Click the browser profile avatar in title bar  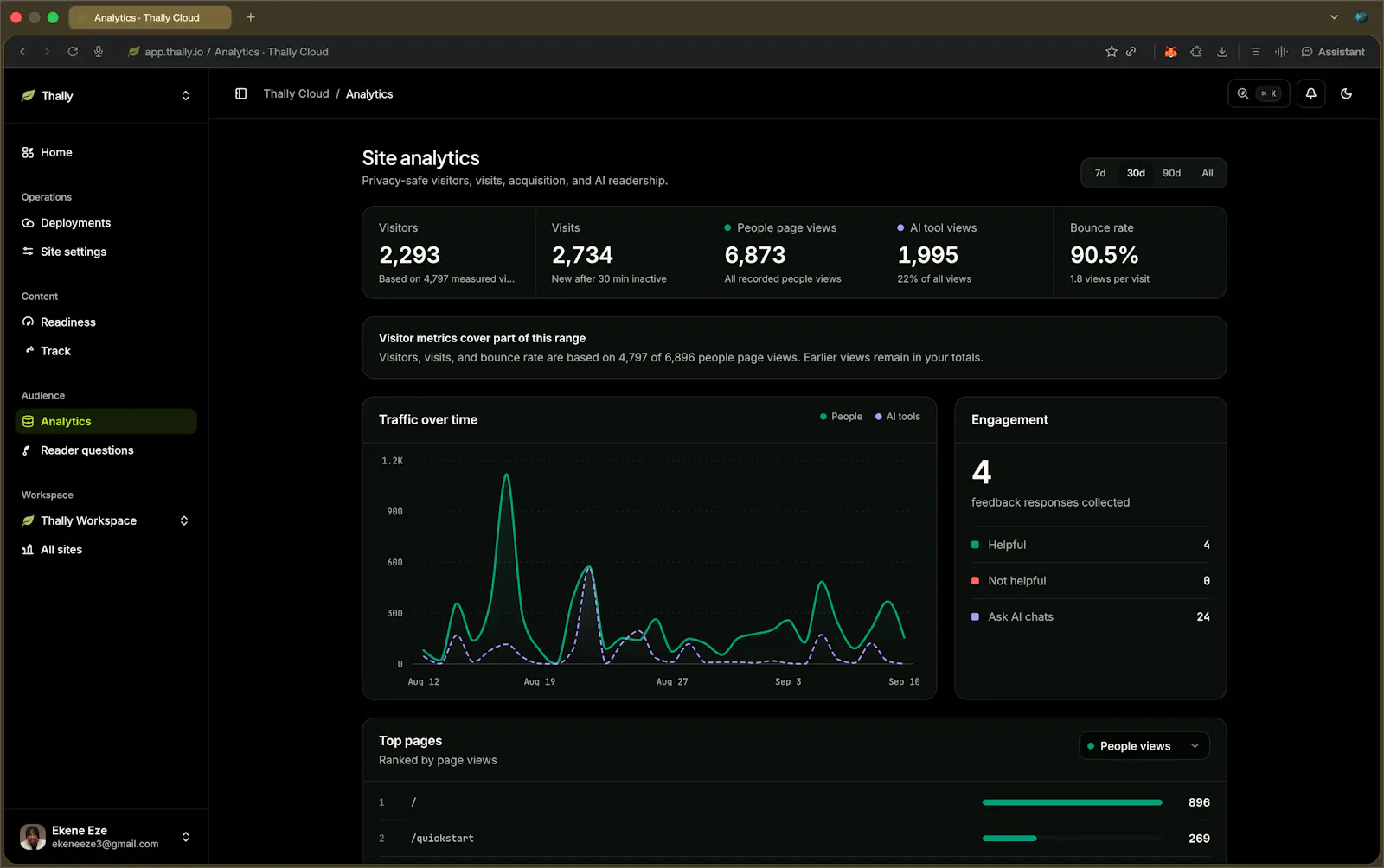coord(1362,17)
